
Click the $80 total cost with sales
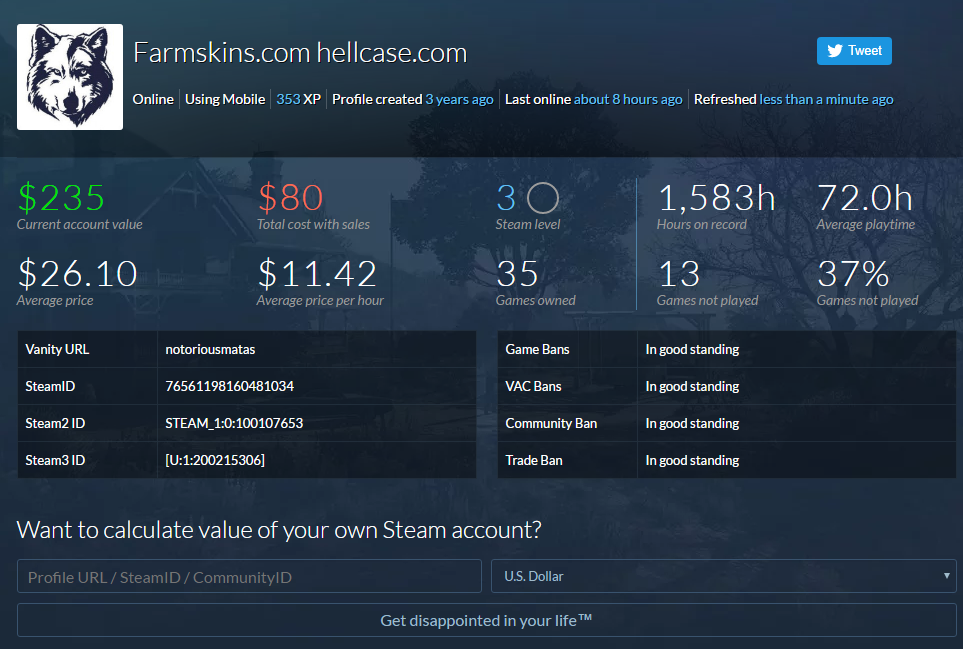click(290, 198)
